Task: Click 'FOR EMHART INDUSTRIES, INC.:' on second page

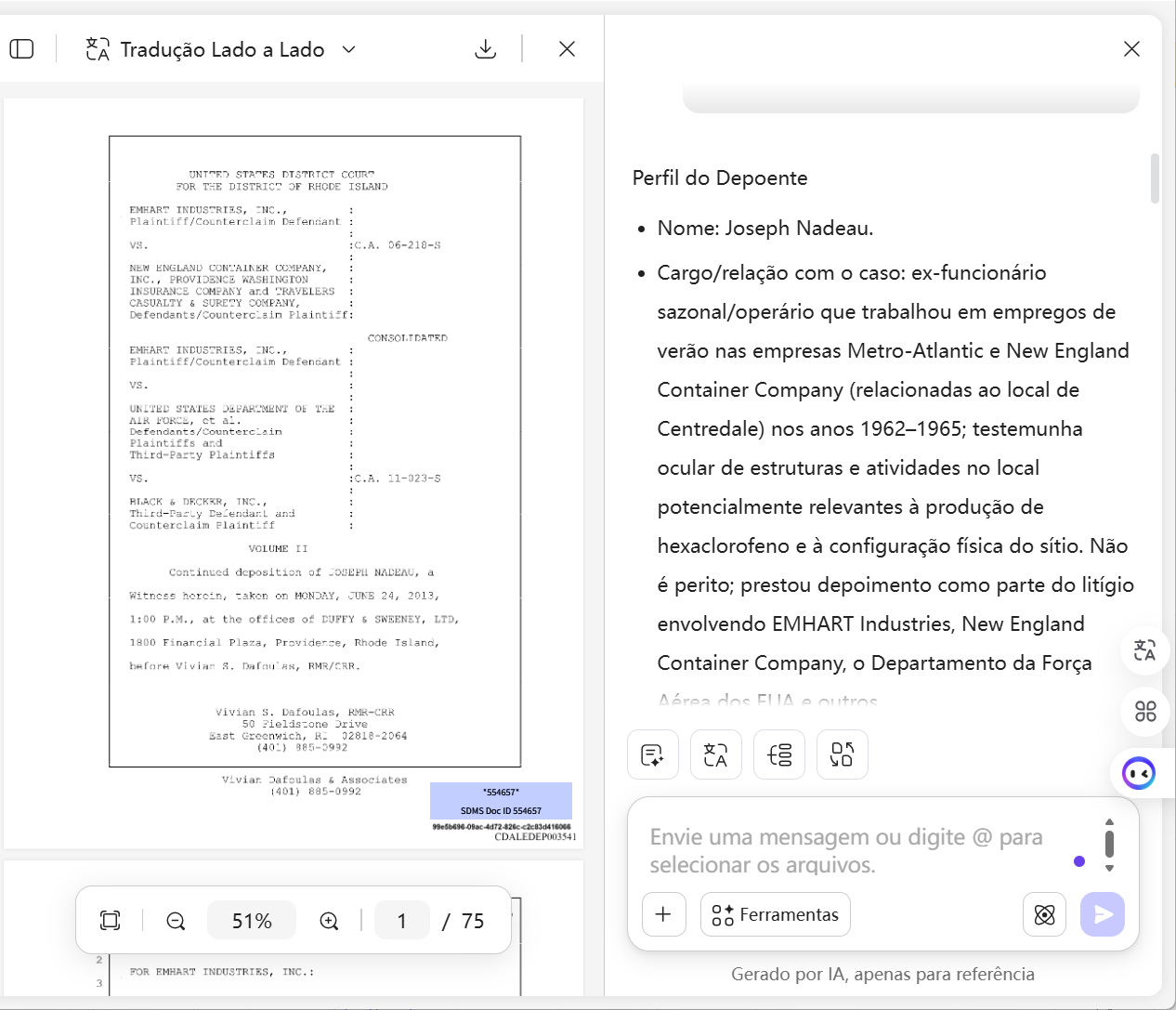Action: (222, 972)
